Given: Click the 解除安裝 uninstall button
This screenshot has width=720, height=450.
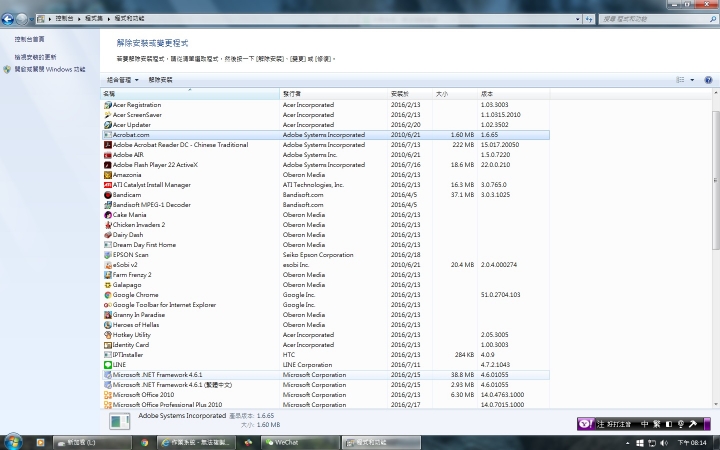Looking at the screenshot, I should (x=160, y=80).
